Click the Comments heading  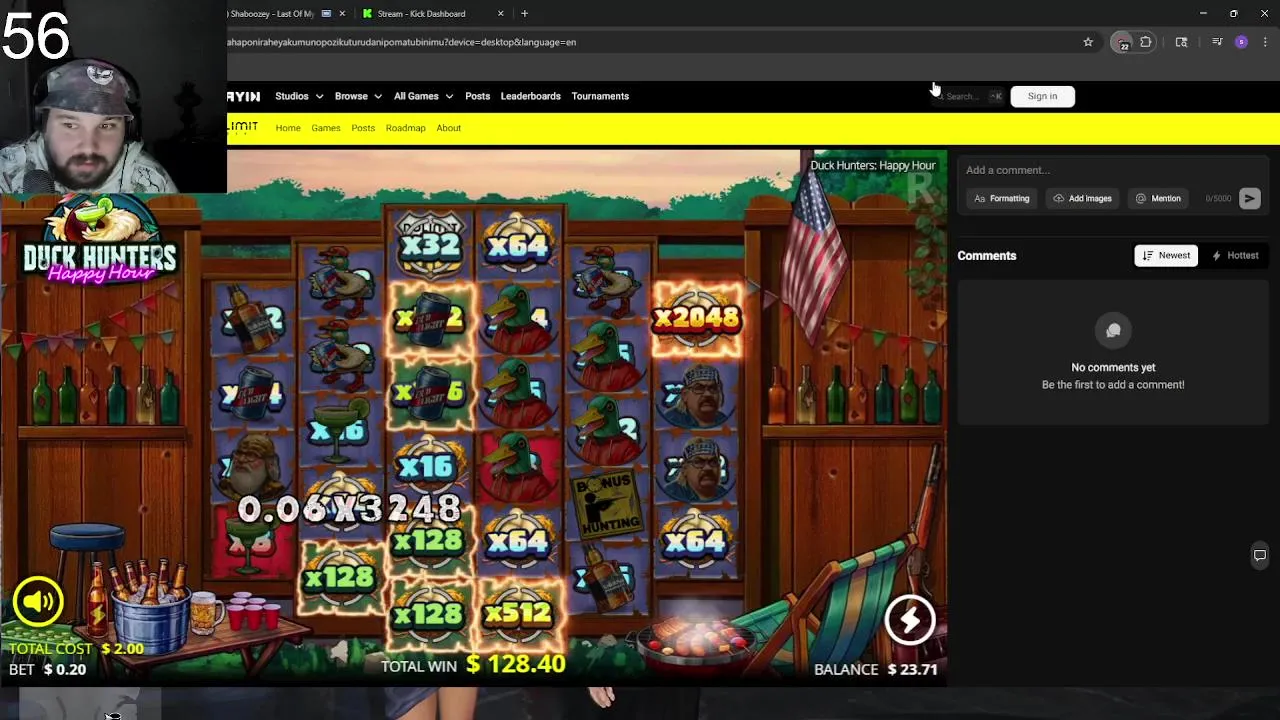[987, 255]
